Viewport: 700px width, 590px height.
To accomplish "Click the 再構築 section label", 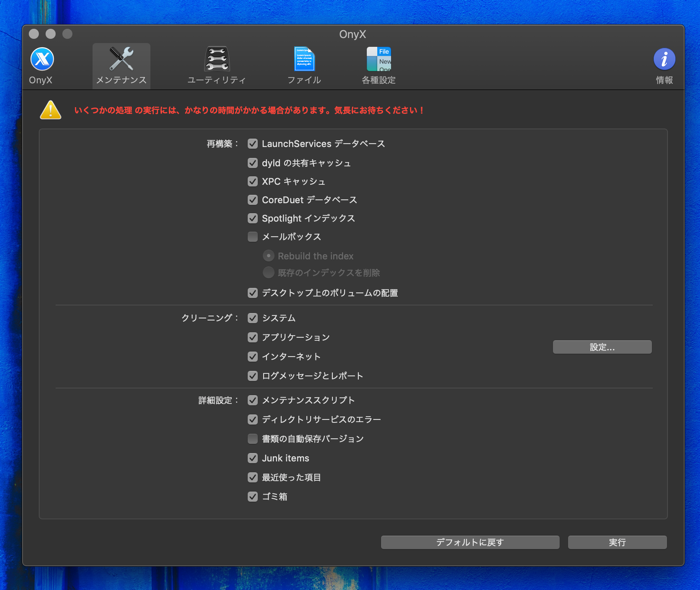I will pos(222,144).
